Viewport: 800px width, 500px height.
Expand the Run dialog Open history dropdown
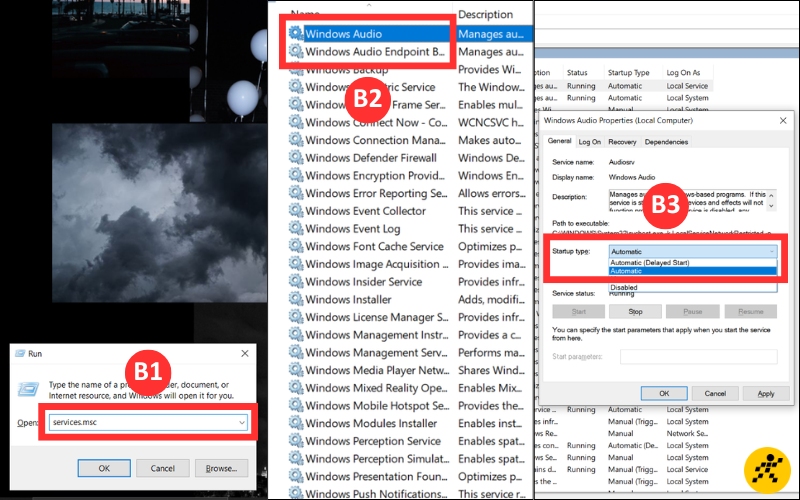242,422
